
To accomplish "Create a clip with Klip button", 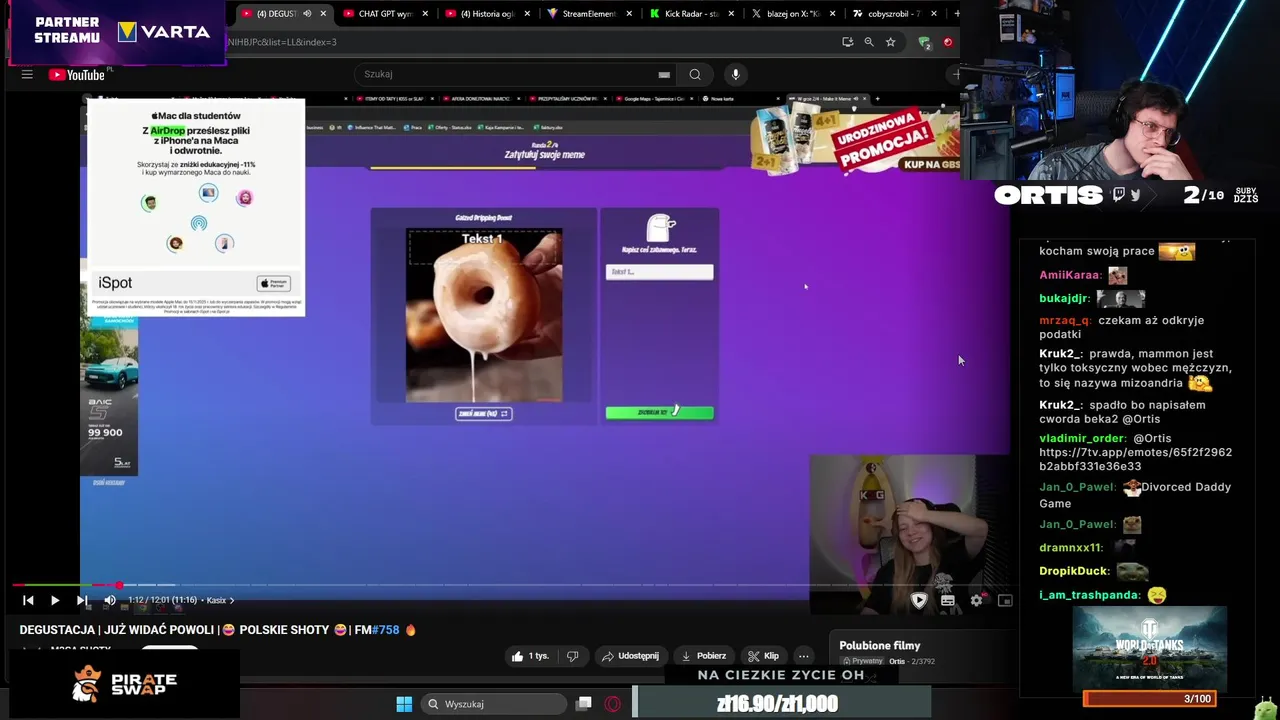I will 763,656.
